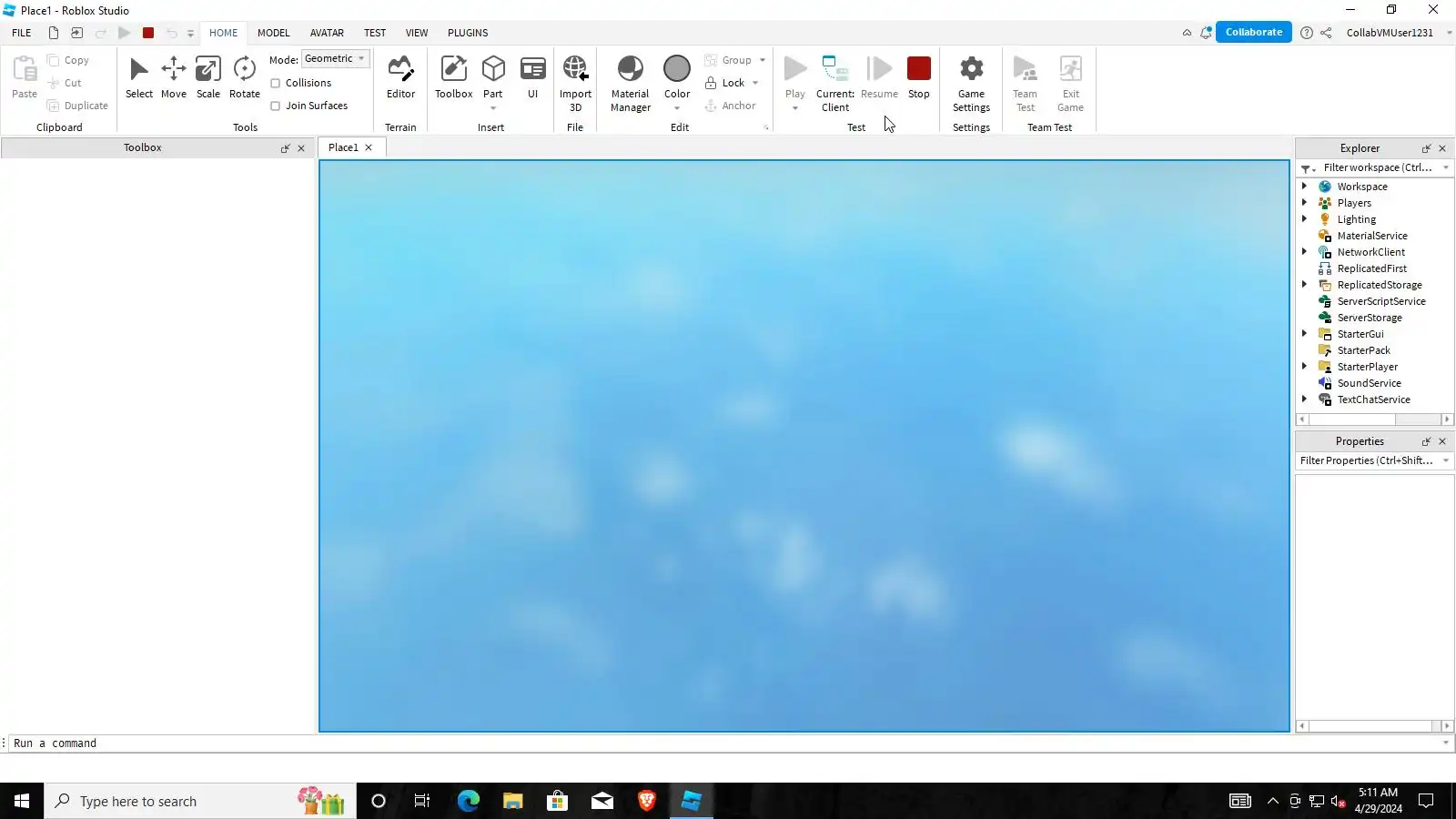Click the notifications bell icon
The image size is (1456, 819).
tap(1206, 33)
